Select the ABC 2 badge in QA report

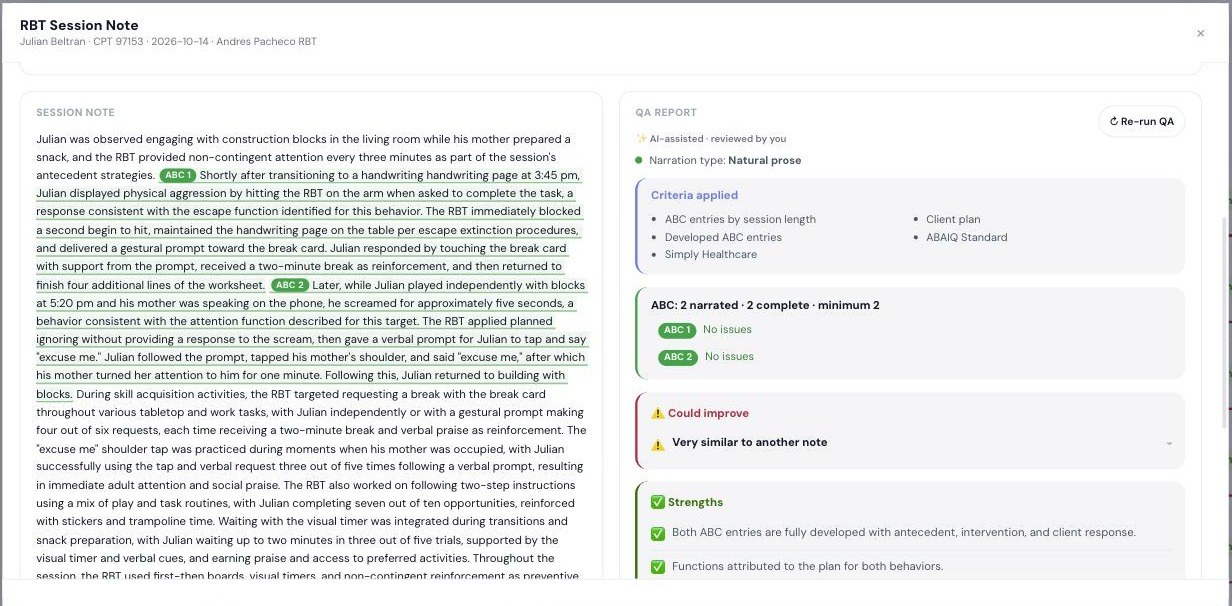tap(677, 357)
